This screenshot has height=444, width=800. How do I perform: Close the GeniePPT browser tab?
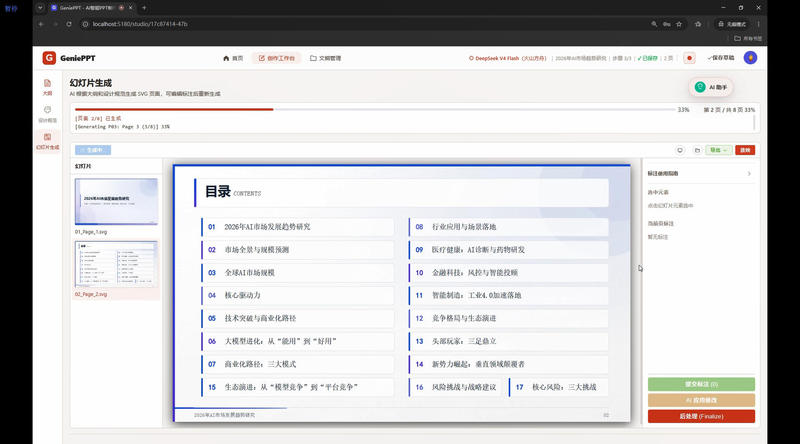pos(131,8)
